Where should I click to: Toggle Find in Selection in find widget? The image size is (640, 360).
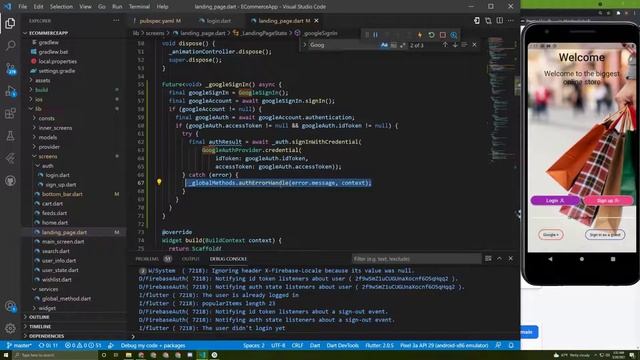click(464, 45)
